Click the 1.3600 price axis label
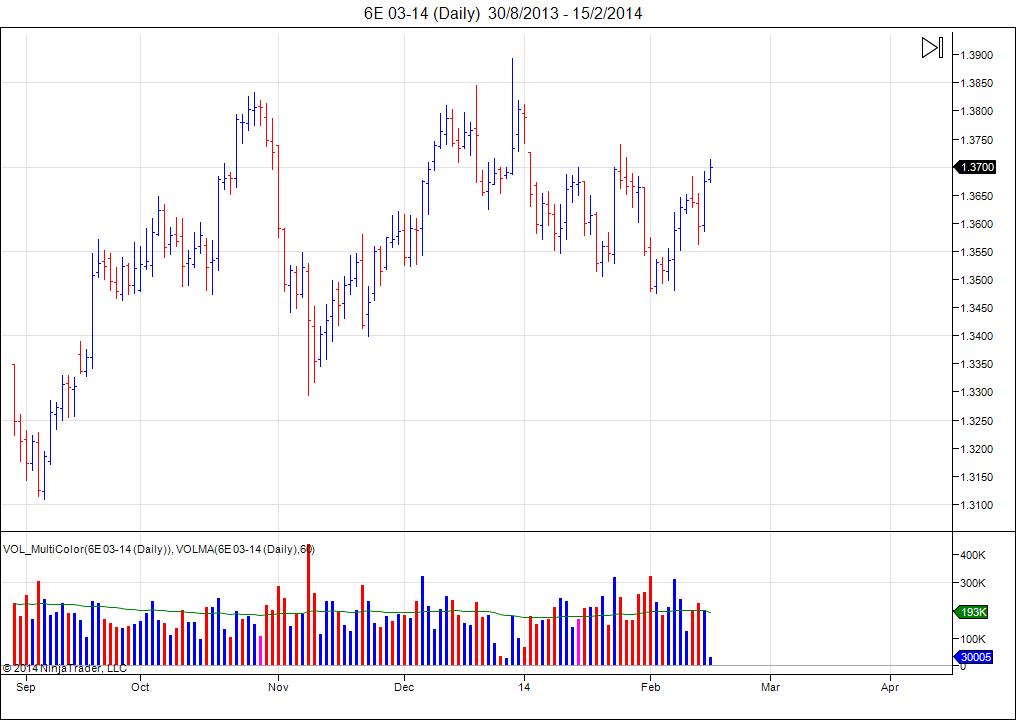1016x720 pixels. tap(976, 224)
